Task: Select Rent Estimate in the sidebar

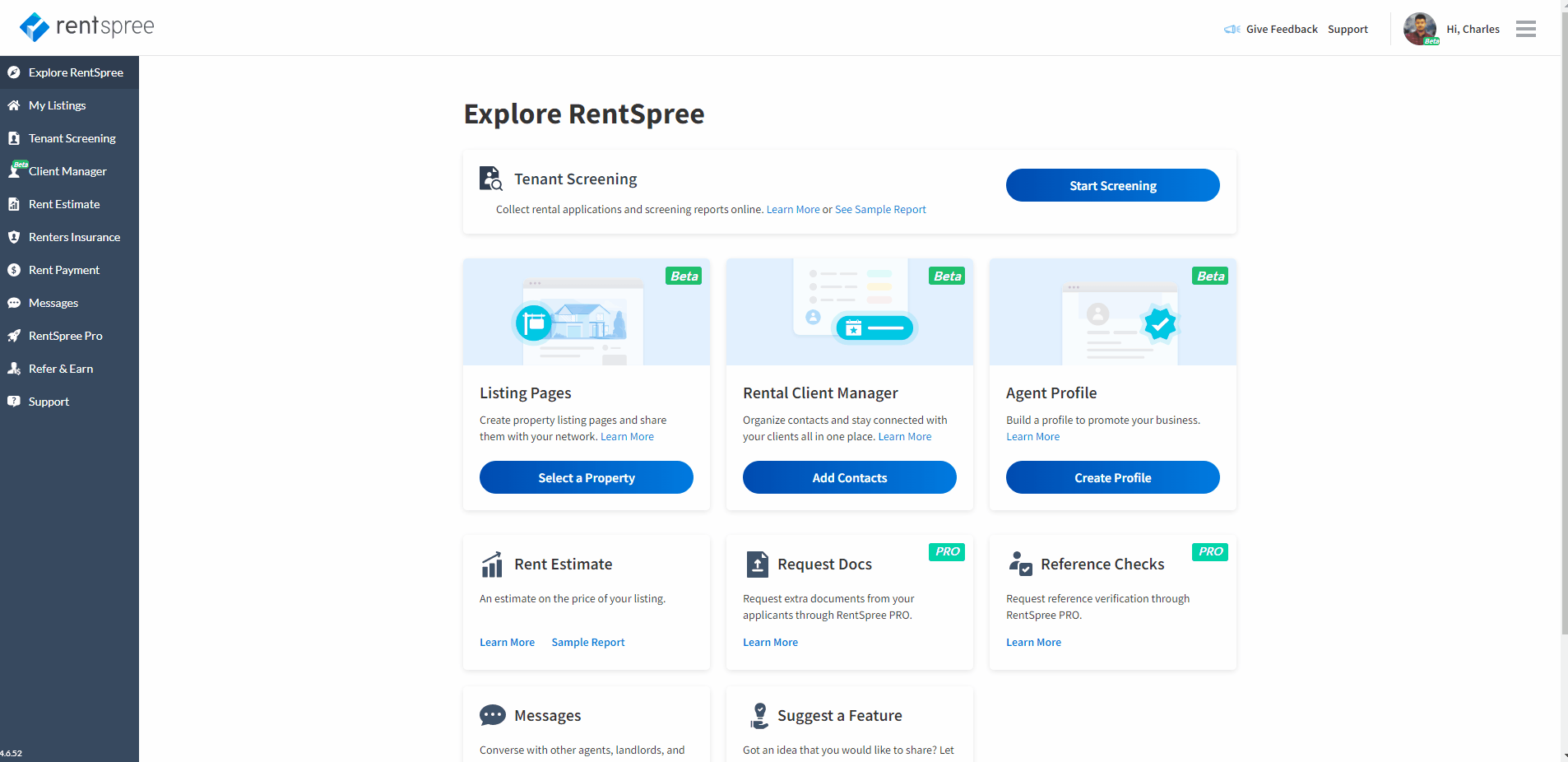Action: (x=69, y=204)
